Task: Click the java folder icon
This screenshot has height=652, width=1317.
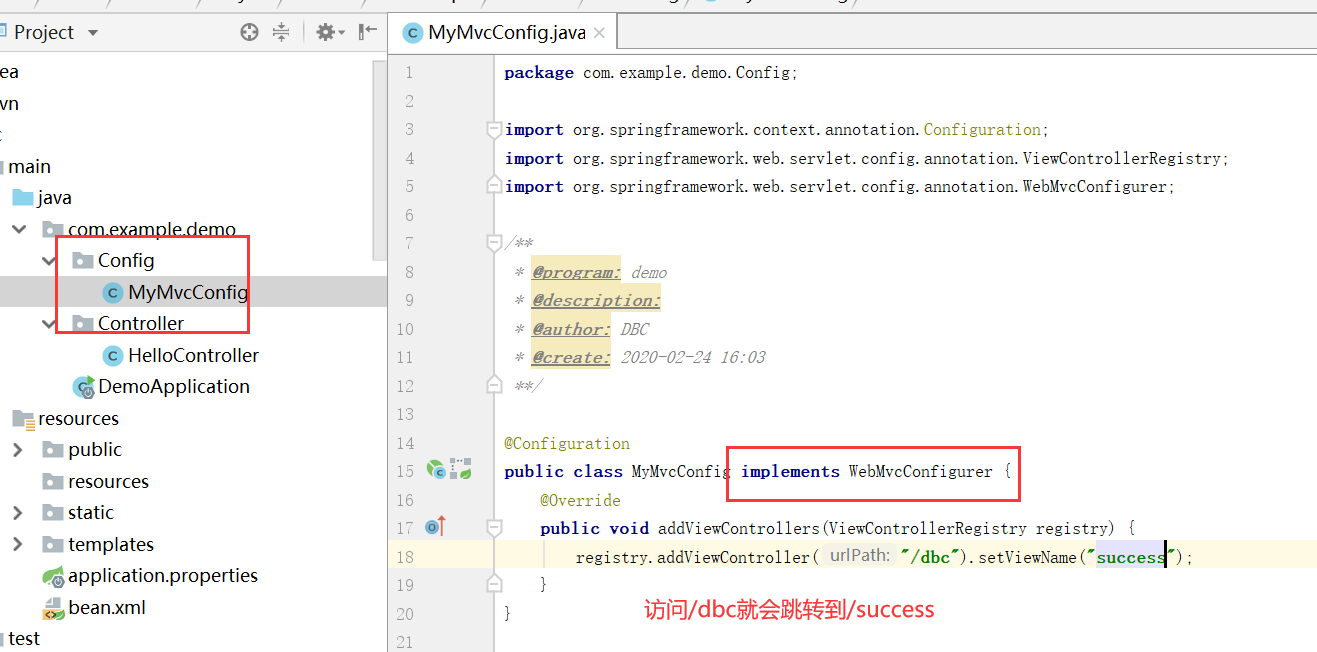Action: click(22, 198)
